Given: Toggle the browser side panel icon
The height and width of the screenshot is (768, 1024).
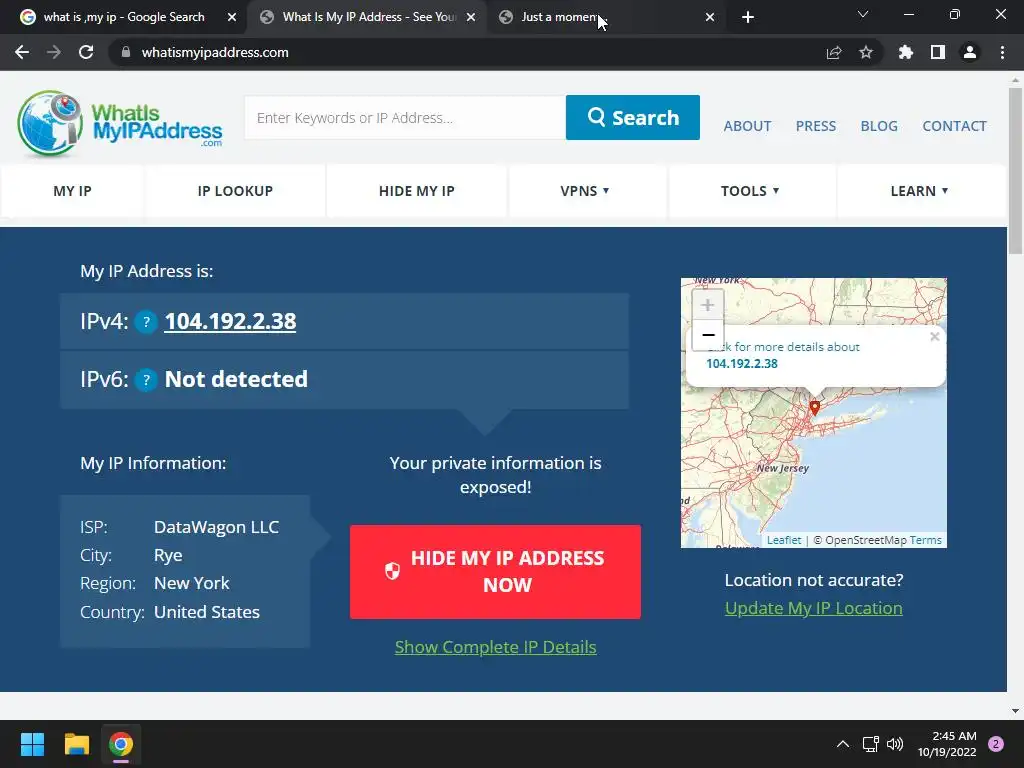Looking at the screenshot, I should tap(938, 52).
